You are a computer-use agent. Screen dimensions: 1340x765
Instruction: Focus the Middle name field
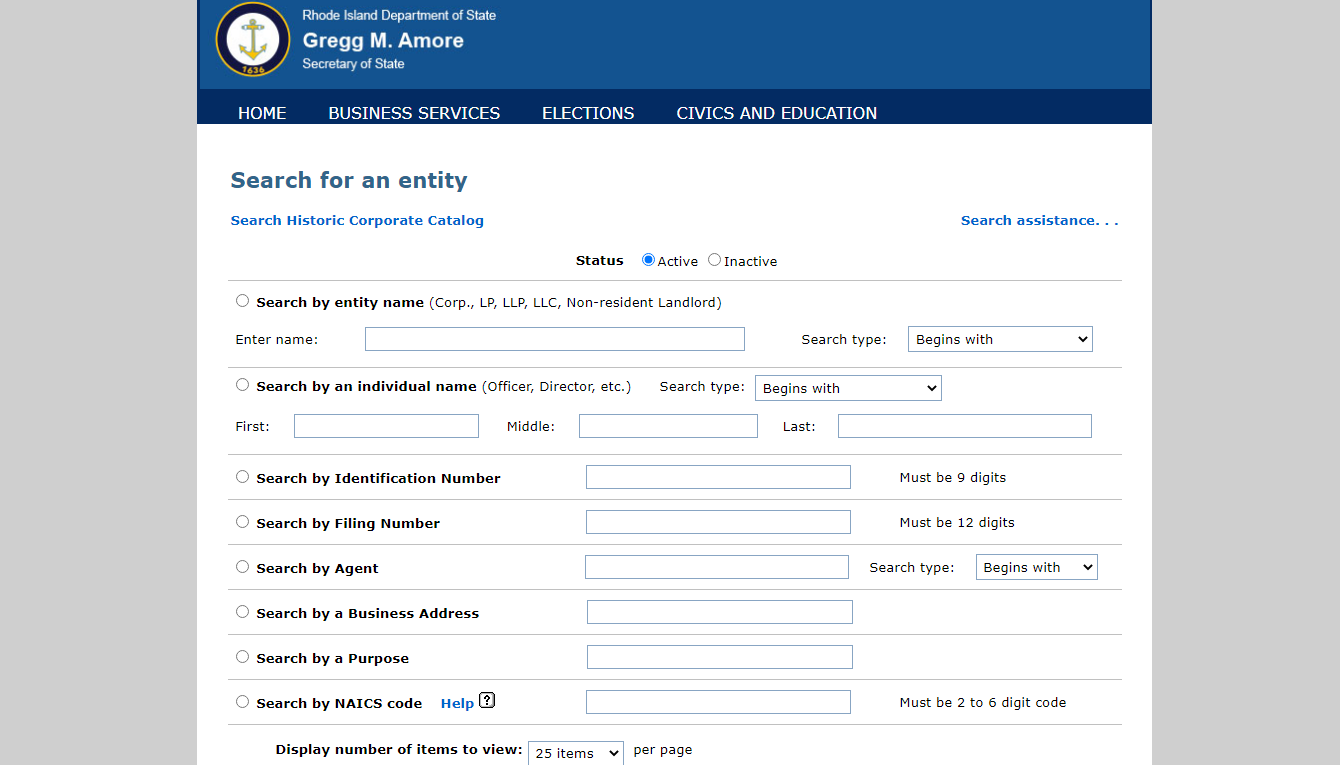tap(668, 426)
